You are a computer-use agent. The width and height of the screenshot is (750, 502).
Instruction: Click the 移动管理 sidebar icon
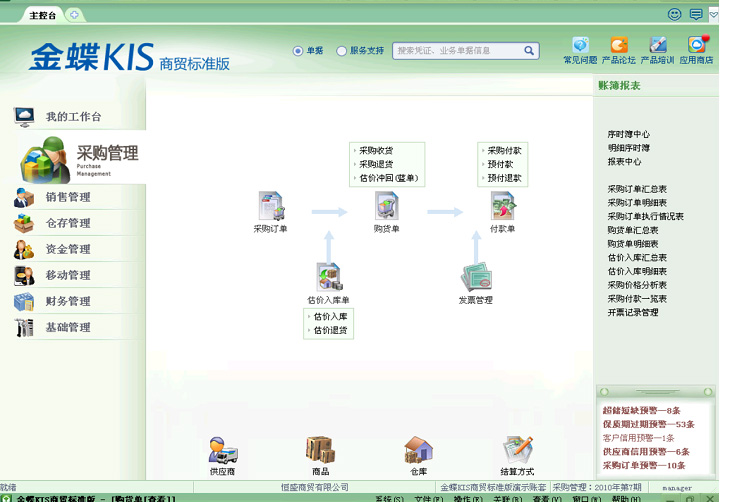24,275
